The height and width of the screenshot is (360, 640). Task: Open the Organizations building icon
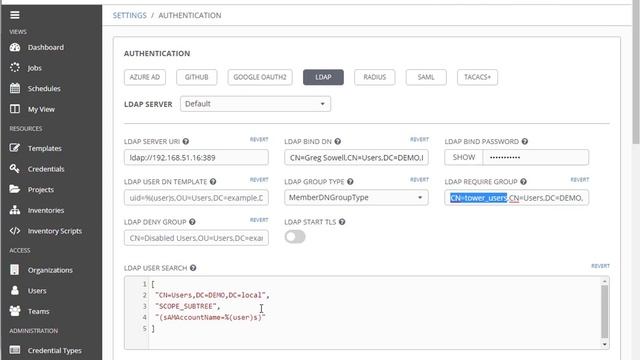pos(15,270)
